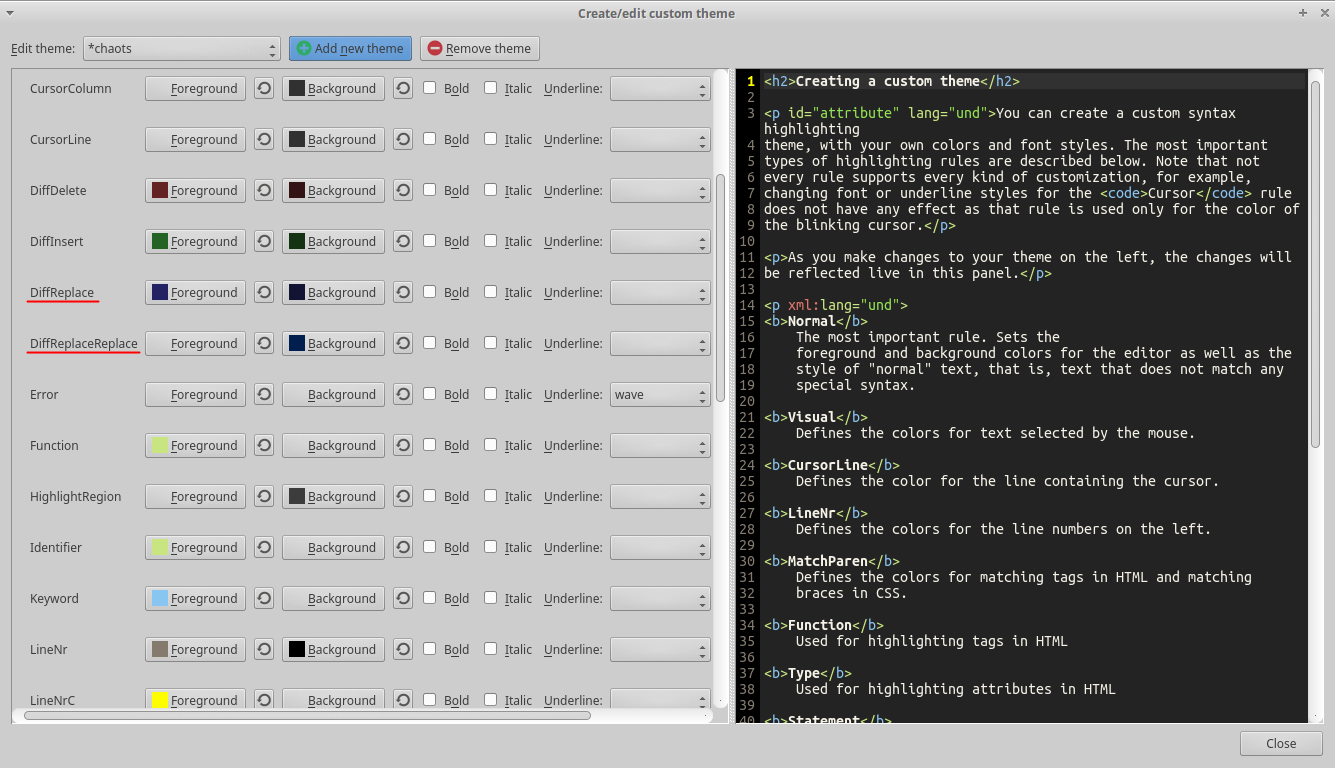Reset the Keyword background color
The image size is (1335, 768).
403,598
